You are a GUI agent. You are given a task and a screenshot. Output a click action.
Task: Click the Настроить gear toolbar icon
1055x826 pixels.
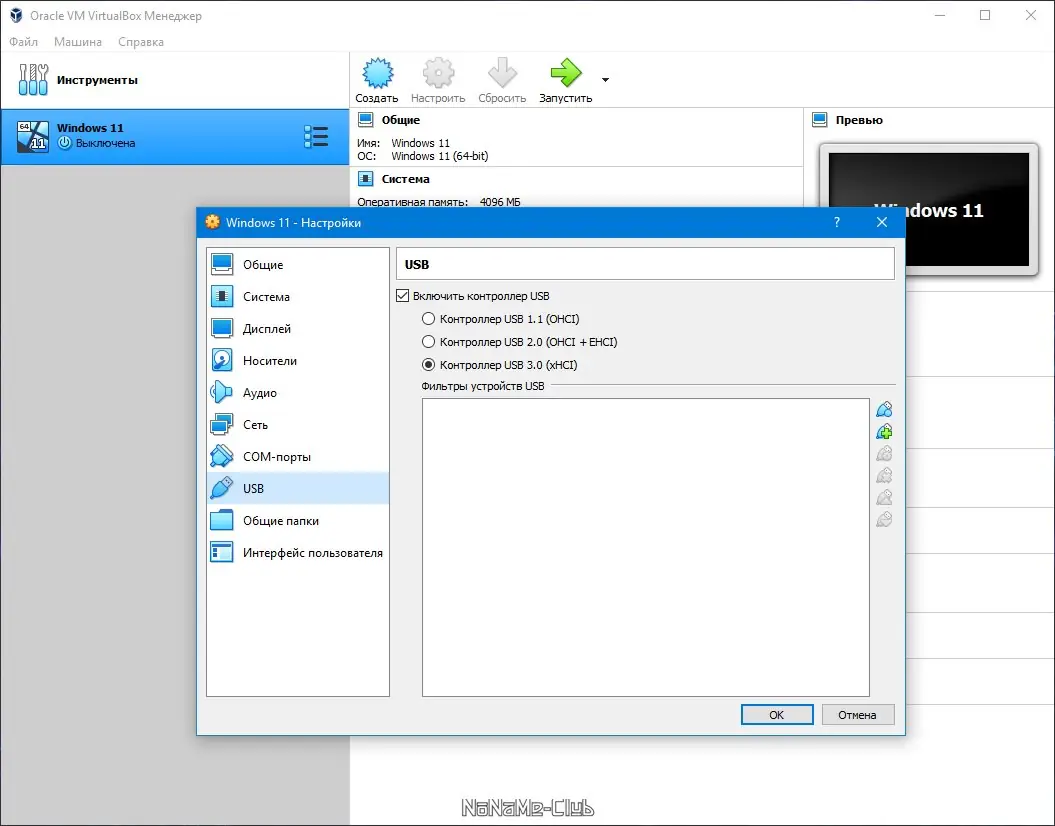[x=438, y=73]
